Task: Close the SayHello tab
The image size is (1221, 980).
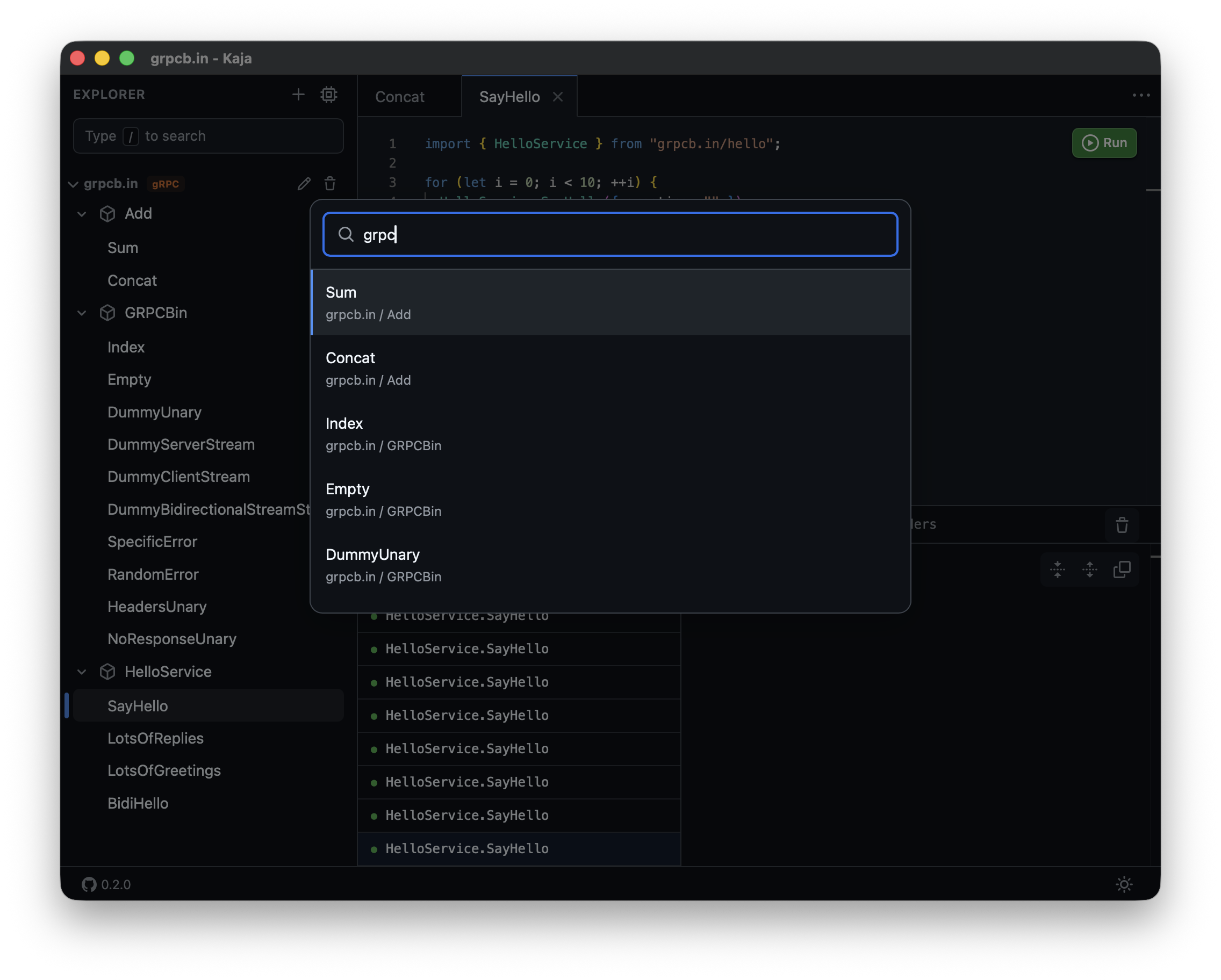Action: 558,97
